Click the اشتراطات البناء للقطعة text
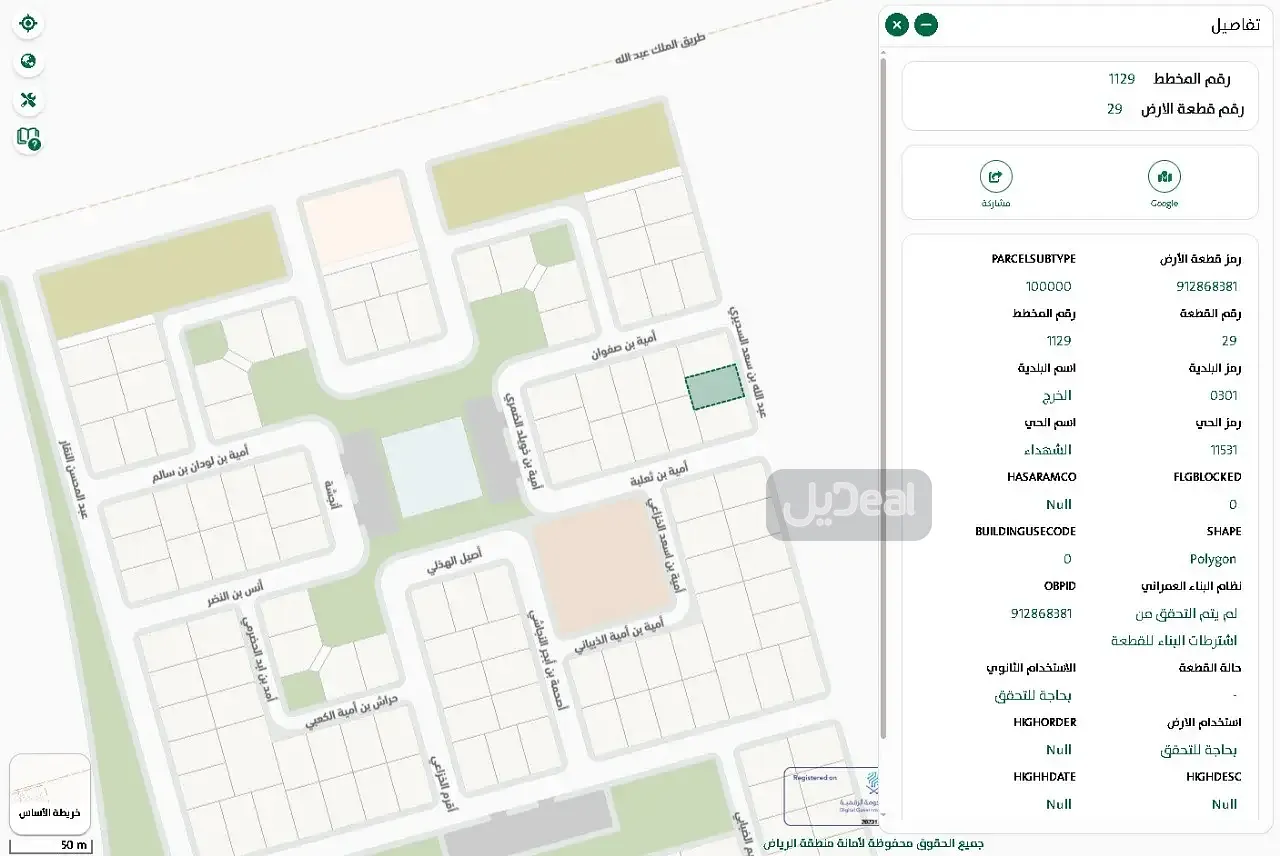 click(x=1174, y=640)
